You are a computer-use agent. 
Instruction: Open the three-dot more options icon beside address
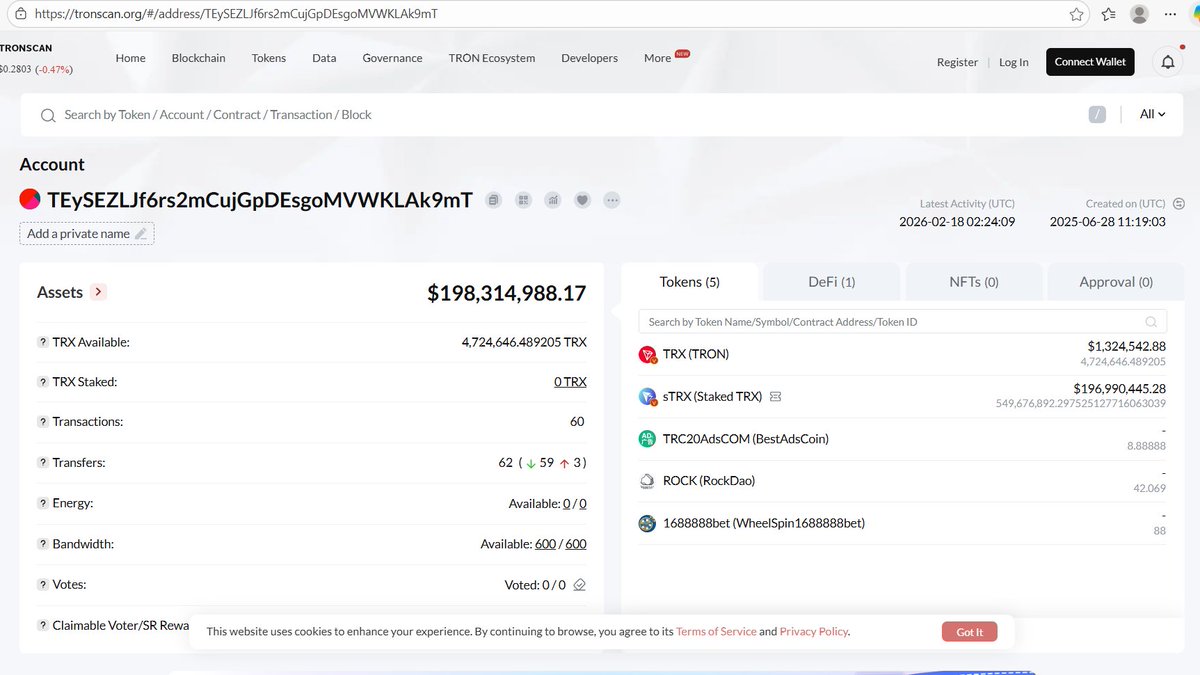pos(612,200)
